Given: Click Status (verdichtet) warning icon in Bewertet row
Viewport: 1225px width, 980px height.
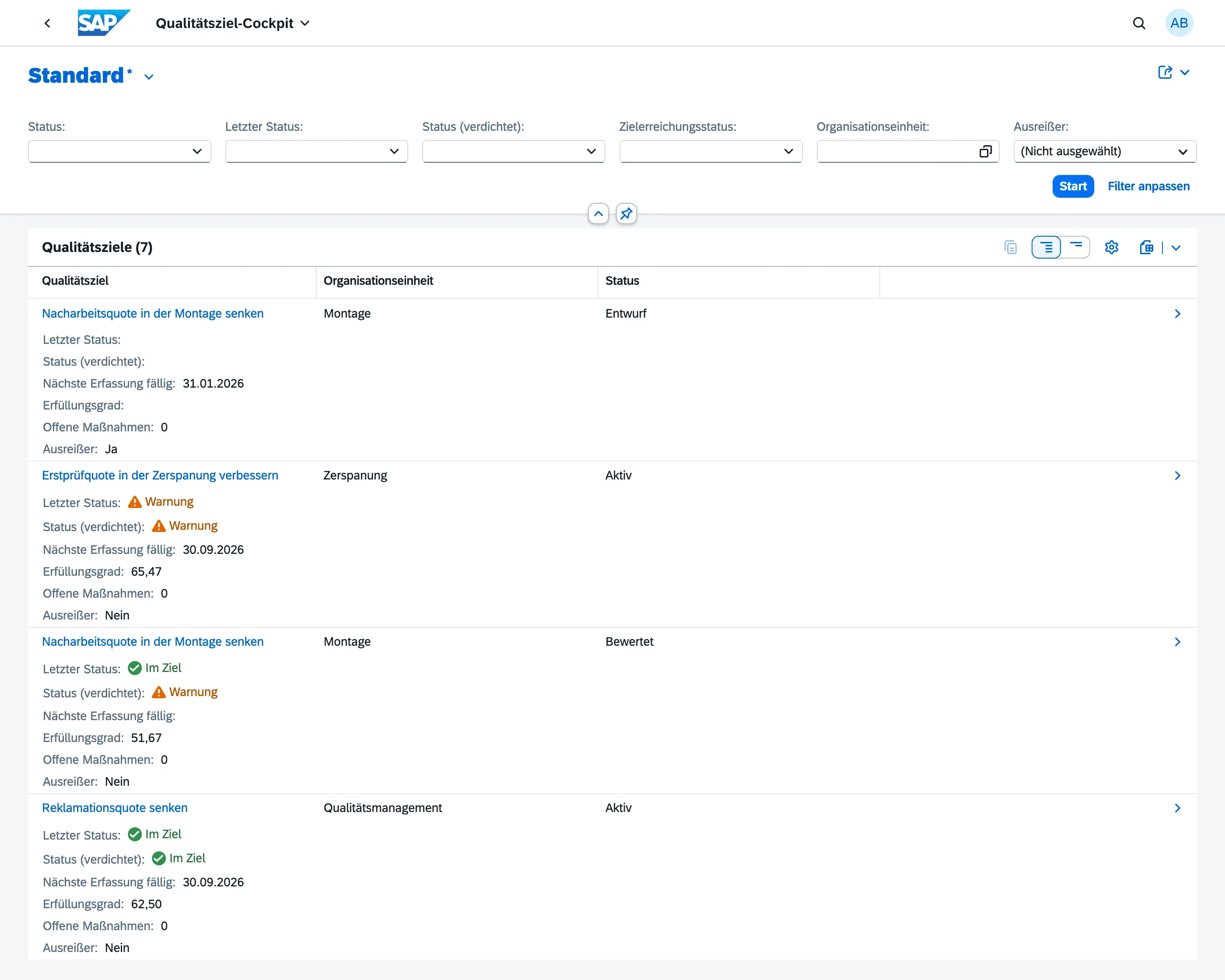Looking at the screenshot, I should [x=159, y=692].
